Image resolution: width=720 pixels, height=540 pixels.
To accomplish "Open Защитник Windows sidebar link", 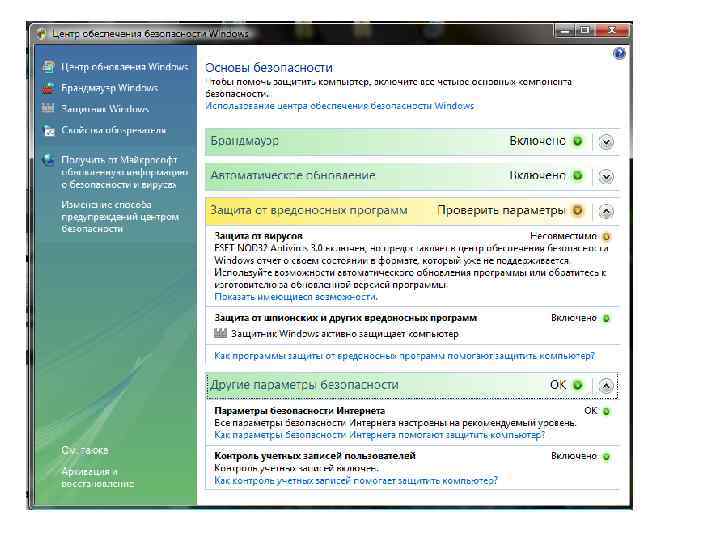I will tap(105, 109).
